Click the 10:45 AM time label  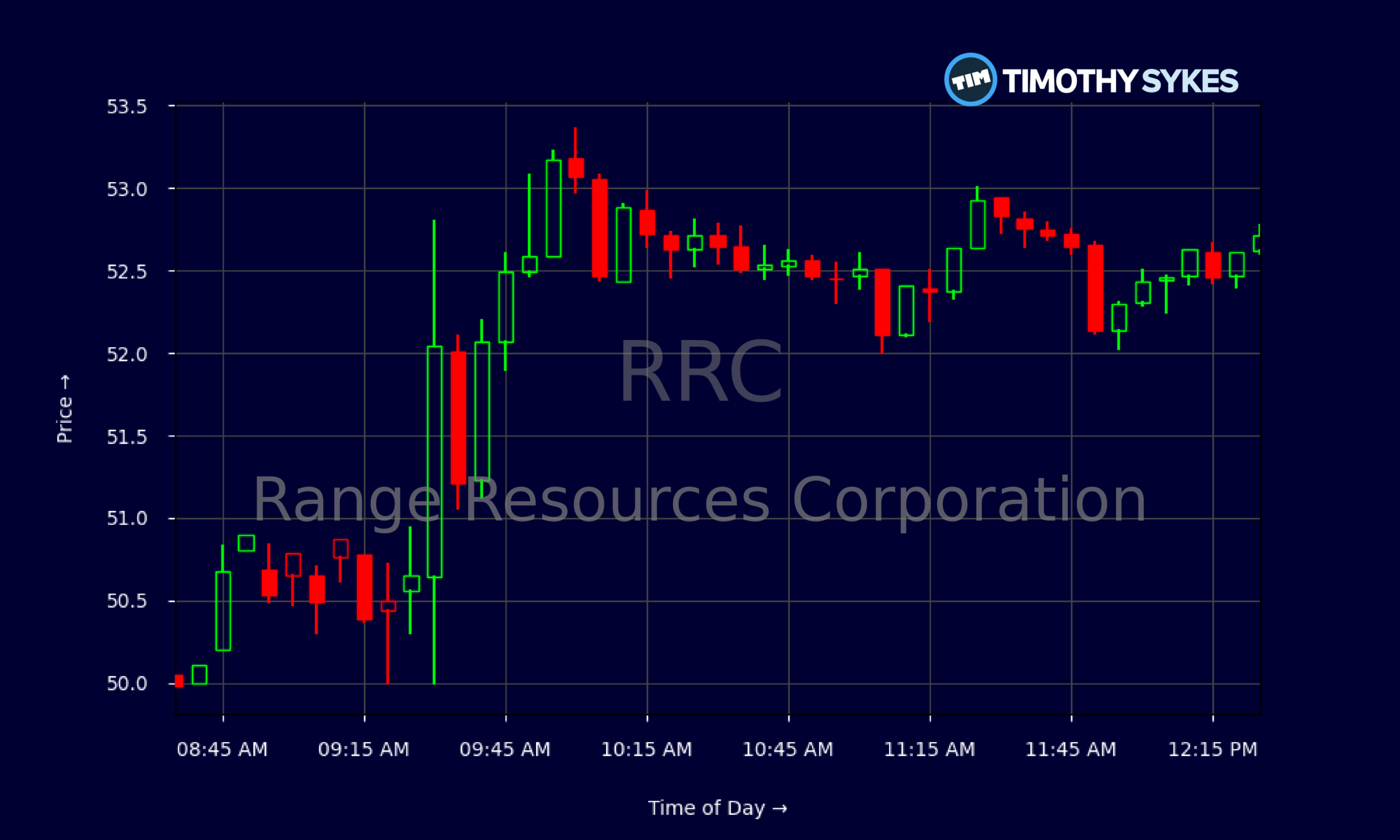point(788,749)
